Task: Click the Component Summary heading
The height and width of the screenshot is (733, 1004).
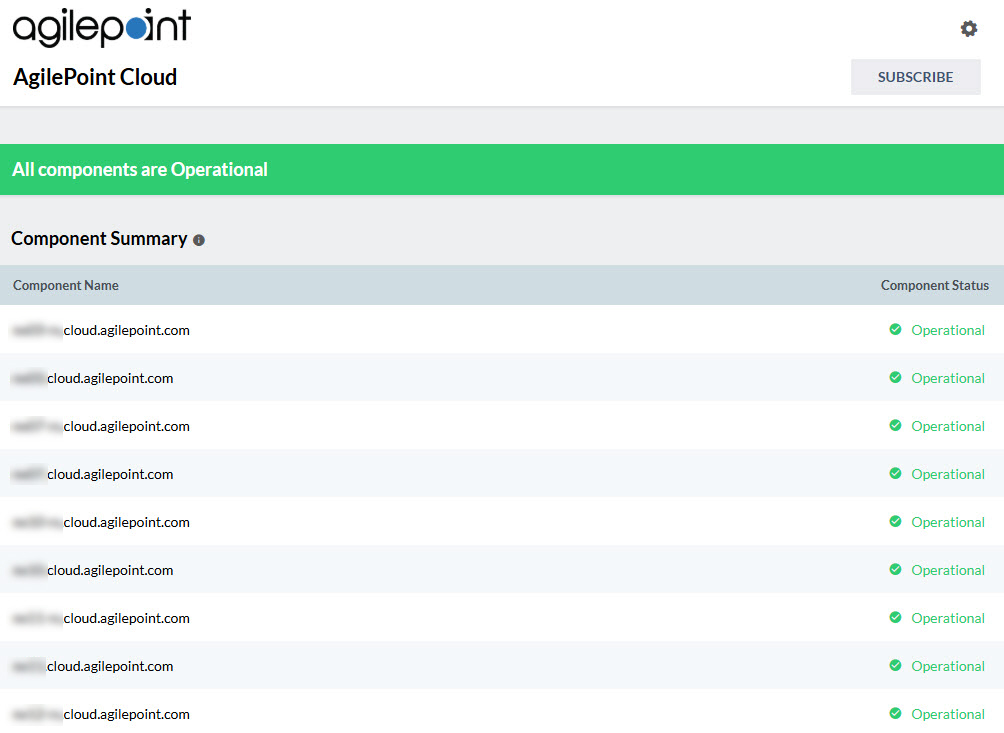Action: point(99,239)
